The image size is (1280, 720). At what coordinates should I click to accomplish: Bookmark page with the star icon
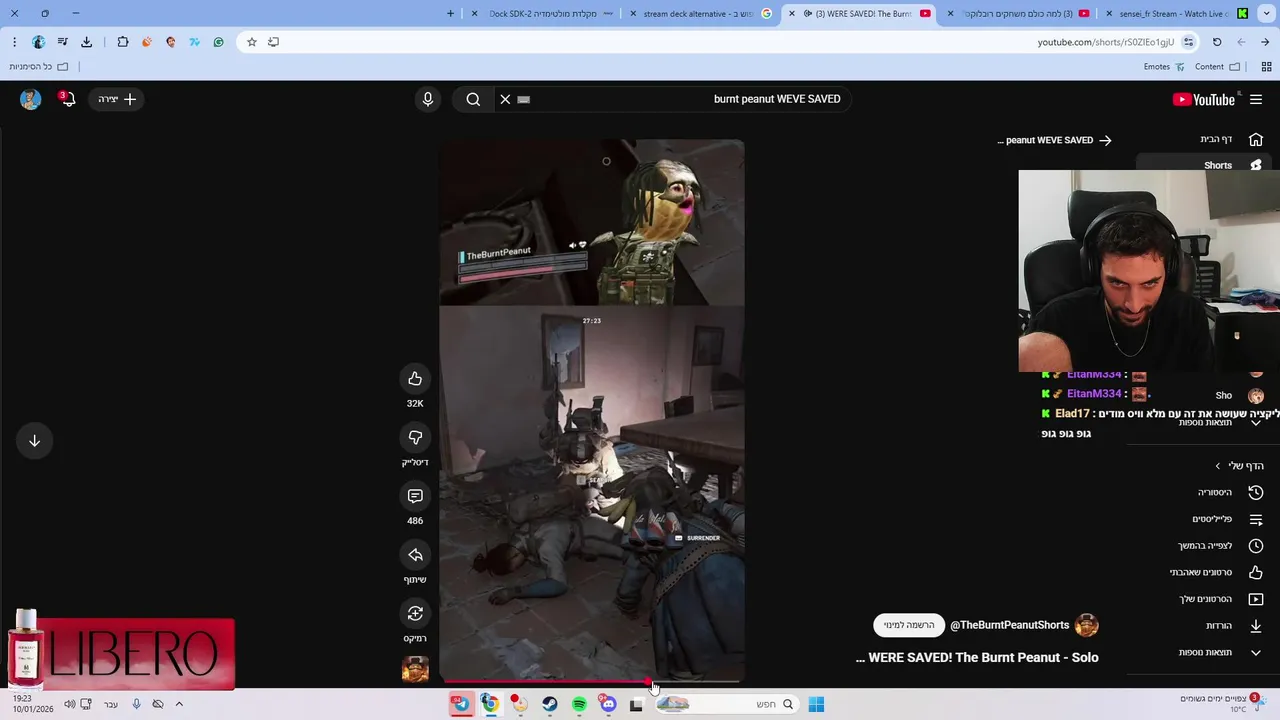251,42
